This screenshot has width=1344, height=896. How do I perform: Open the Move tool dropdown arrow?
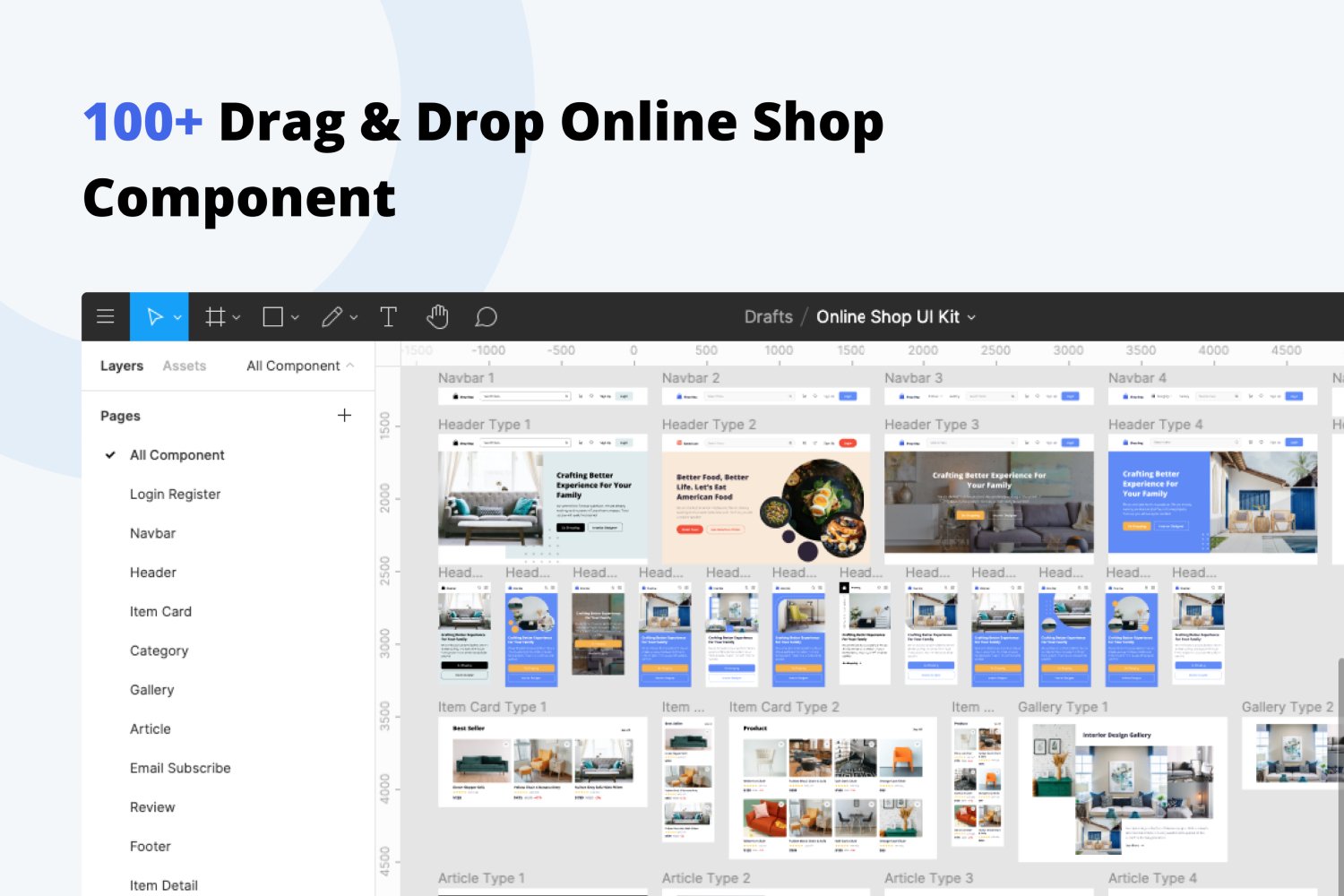pyautogui.click(x=177, y=317)
